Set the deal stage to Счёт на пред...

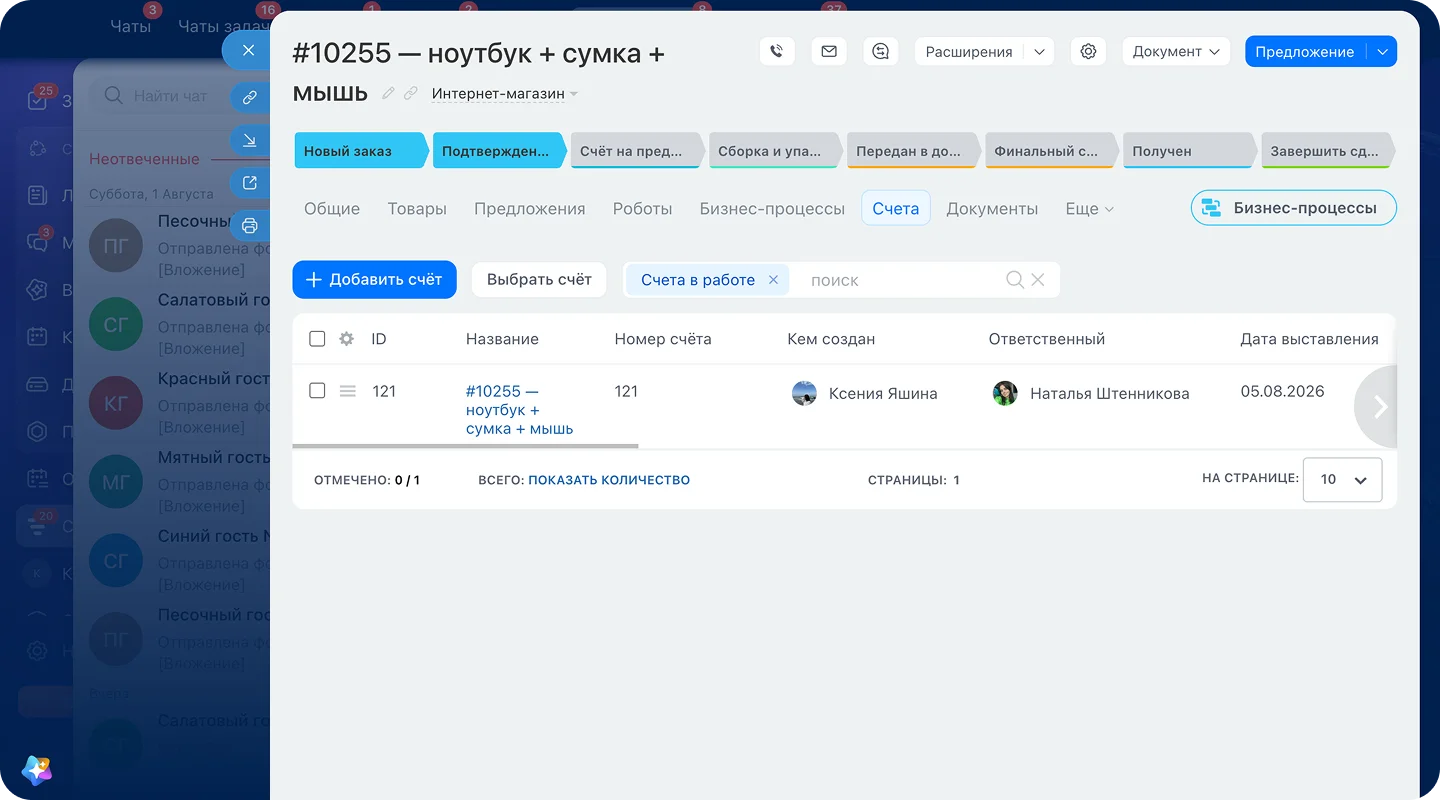(636, 151)
